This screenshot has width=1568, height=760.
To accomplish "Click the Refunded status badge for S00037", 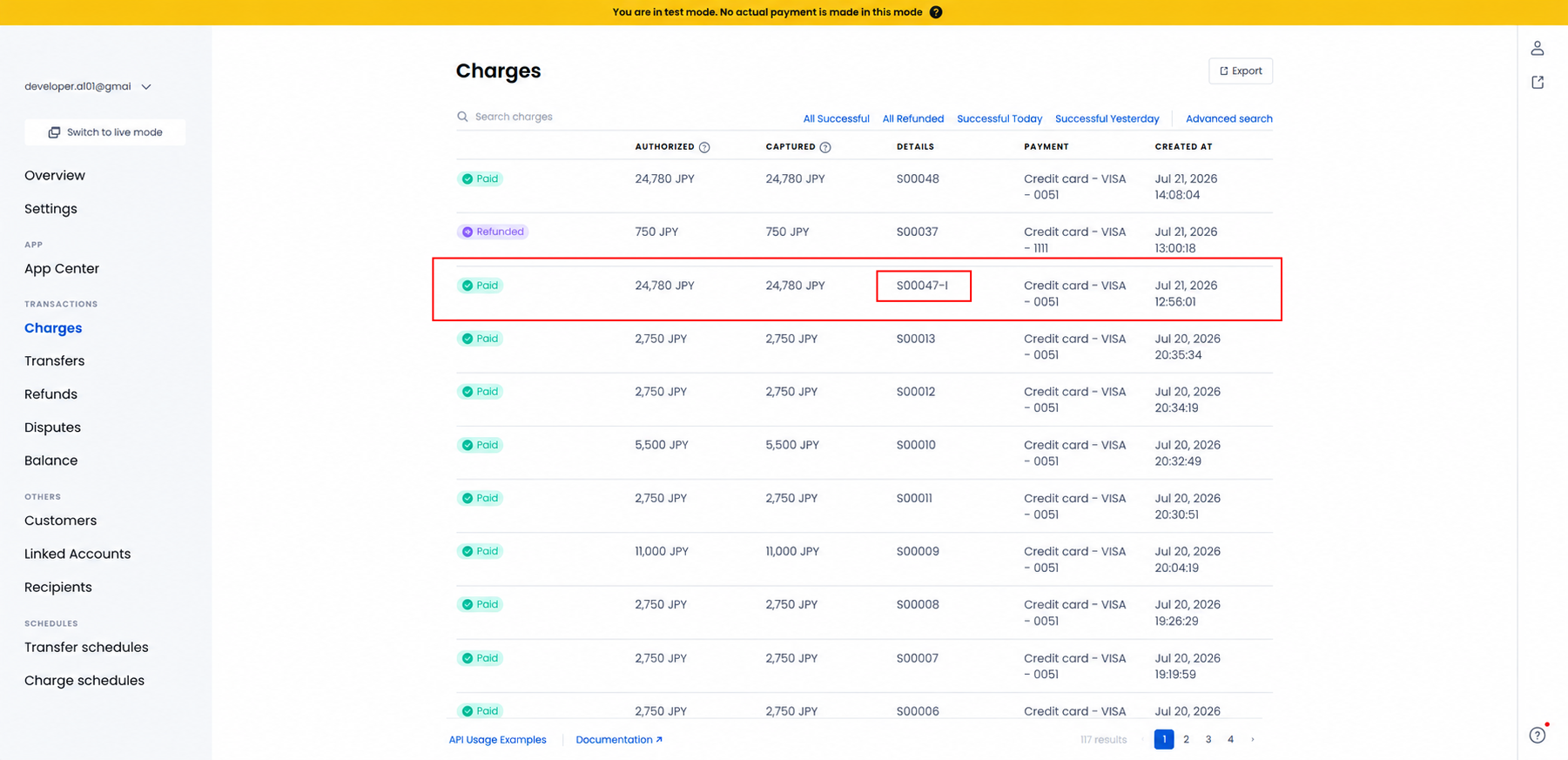I will coord(493,232).
